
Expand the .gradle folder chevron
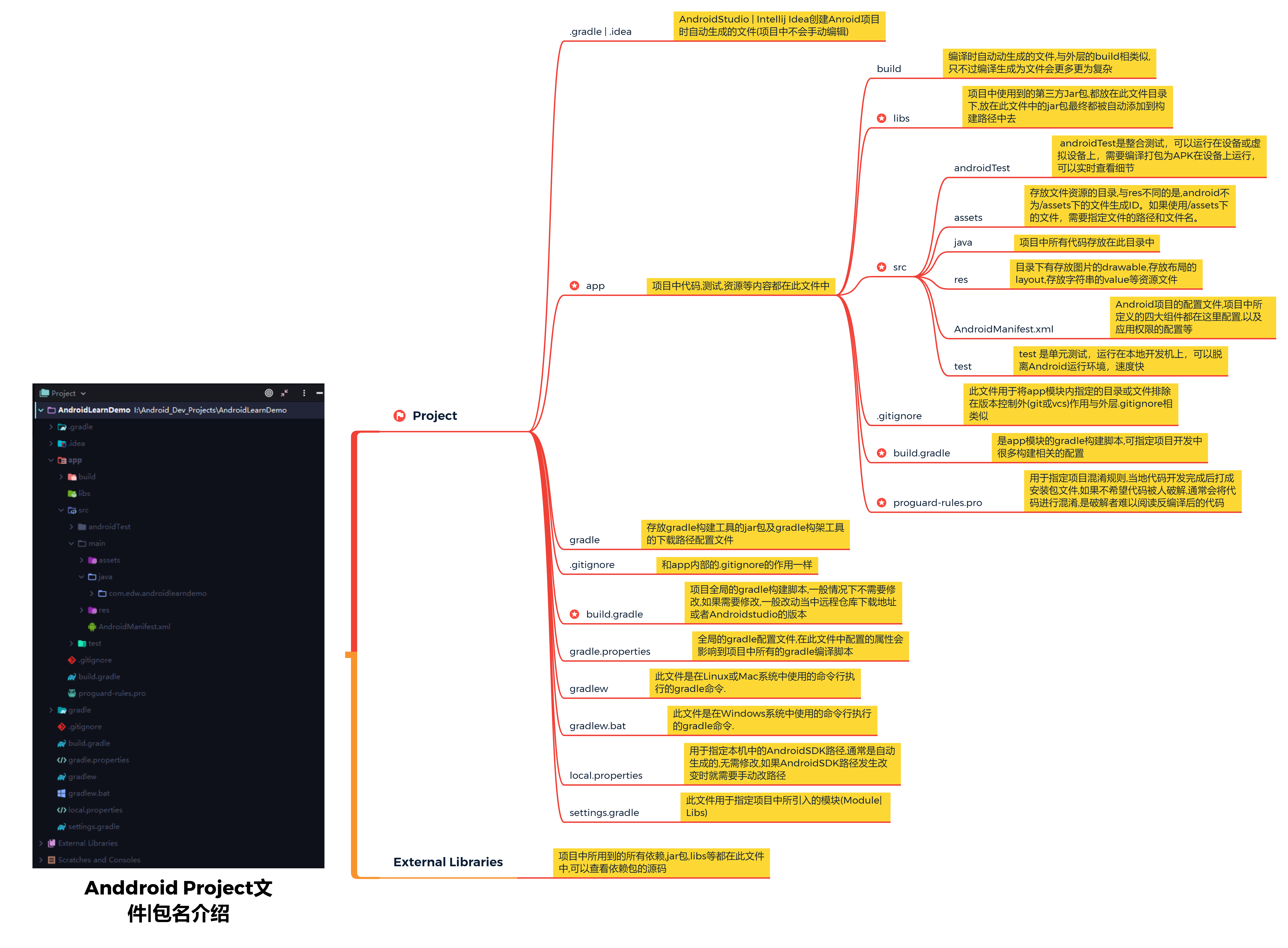coord(51,427)
